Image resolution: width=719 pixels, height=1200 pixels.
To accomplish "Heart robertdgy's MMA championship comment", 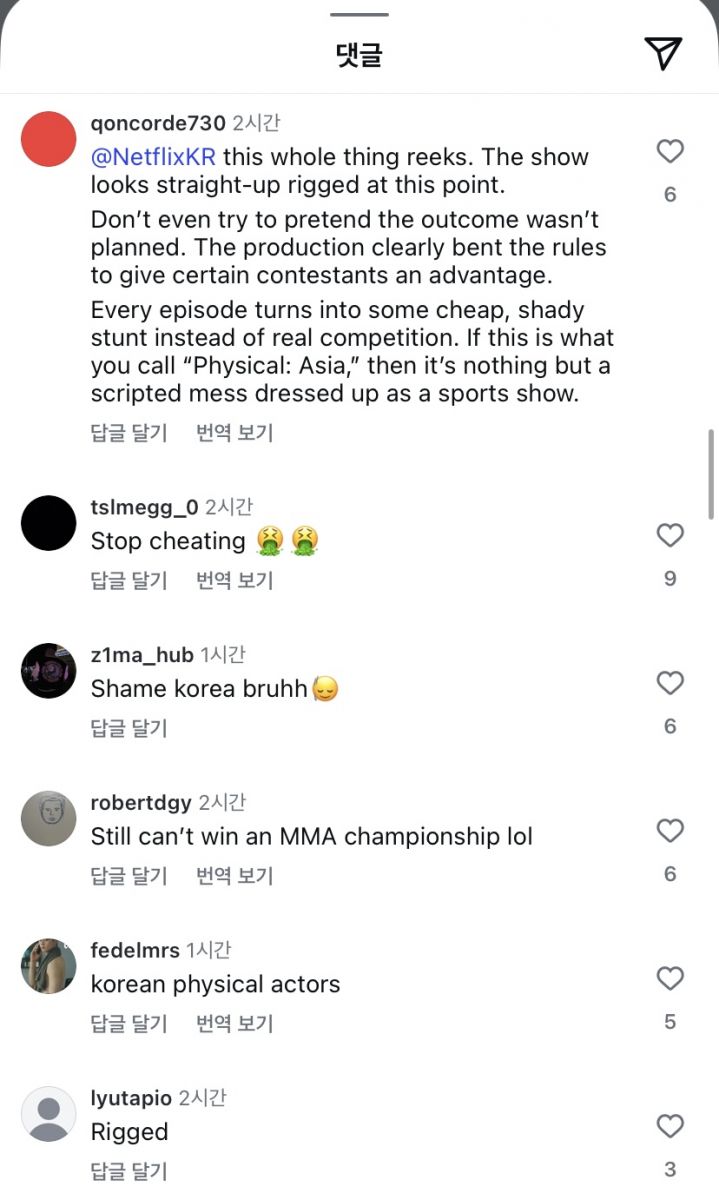I will tap(670, 831).
